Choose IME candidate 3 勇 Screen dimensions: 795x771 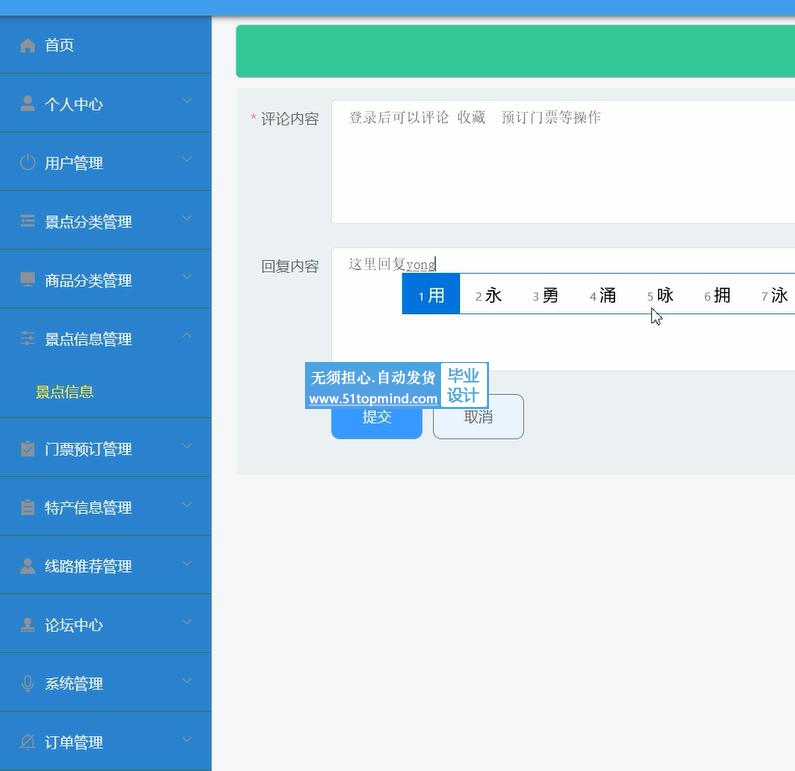tap(546, 295)
